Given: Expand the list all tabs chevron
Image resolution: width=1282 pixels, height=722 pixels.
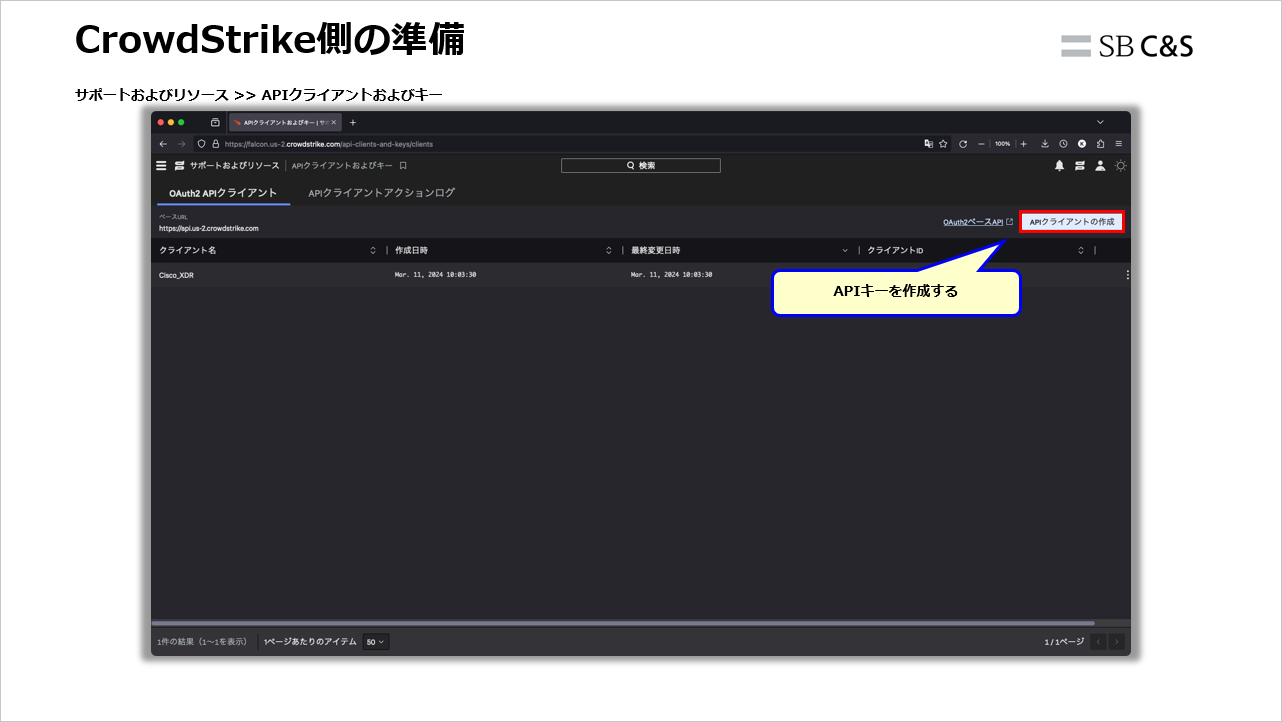Looking at the screenshot, I should coord(1100,122).
